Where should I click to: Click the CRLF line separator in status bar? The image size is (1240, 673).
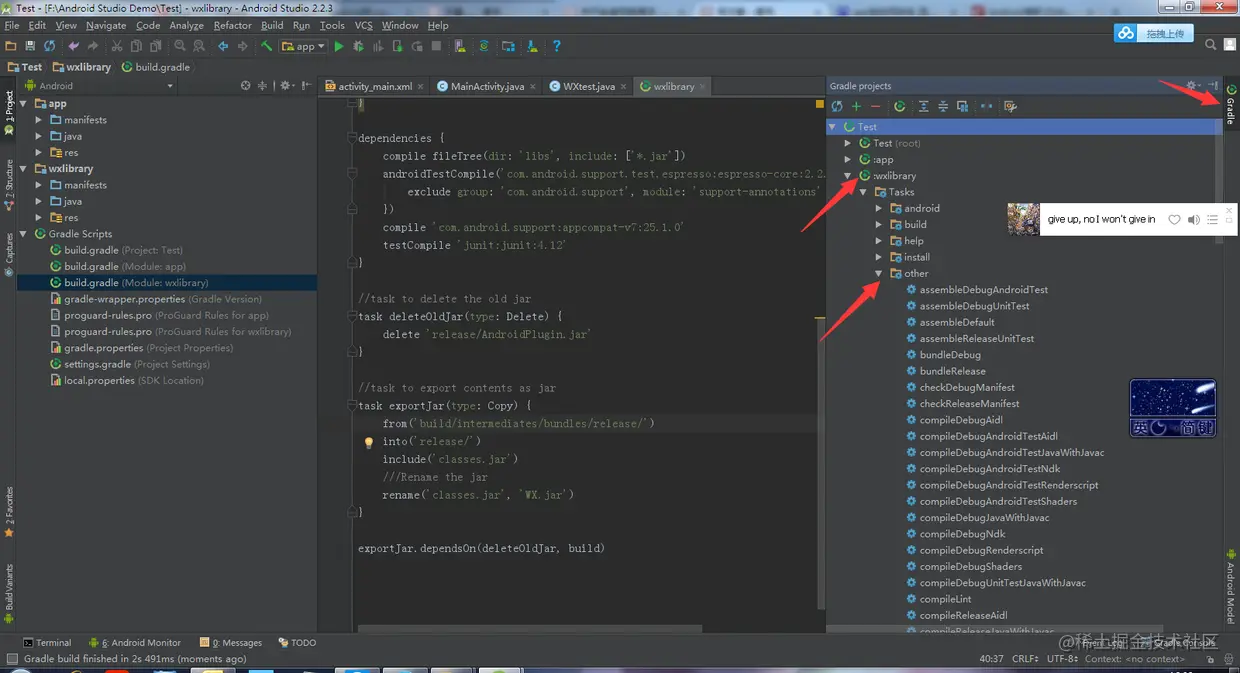point(1025,659)
